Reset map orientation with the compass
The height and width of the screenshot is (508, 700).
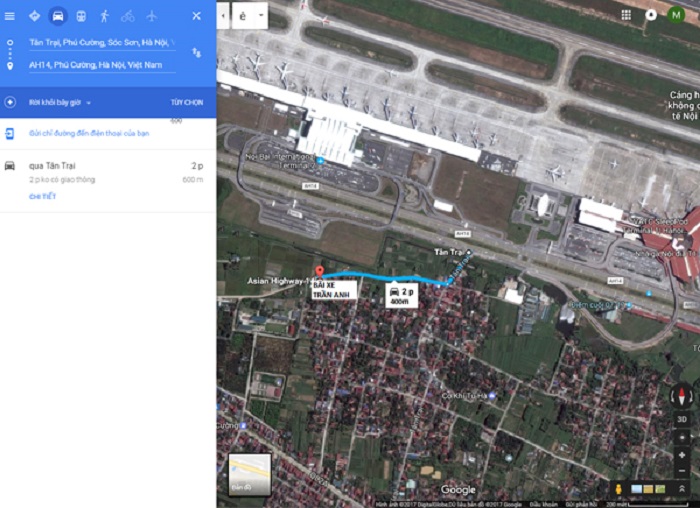tap(682, 396)
